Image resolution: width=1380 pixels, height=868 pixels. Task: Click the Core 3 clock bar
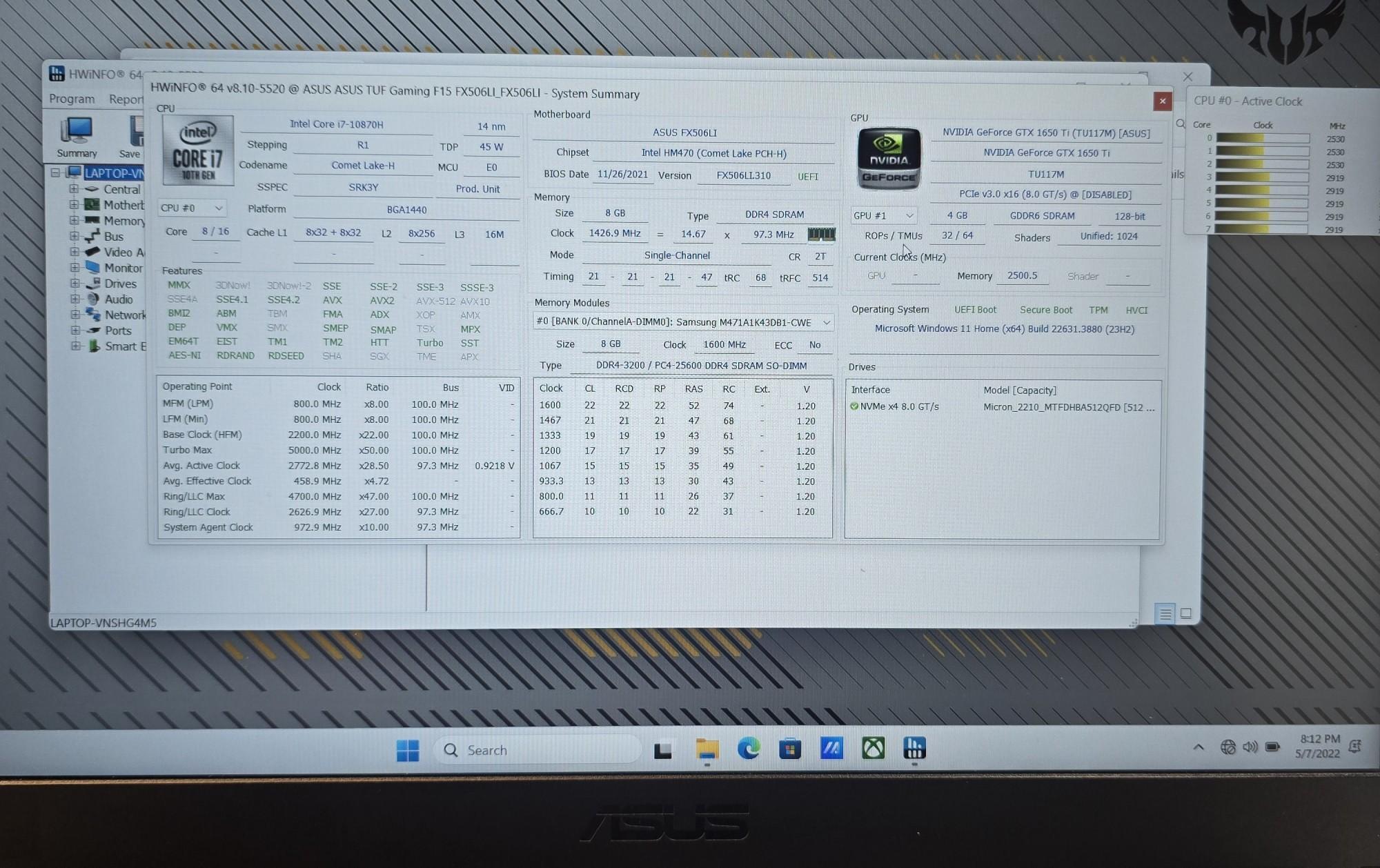coord(1263,177)
